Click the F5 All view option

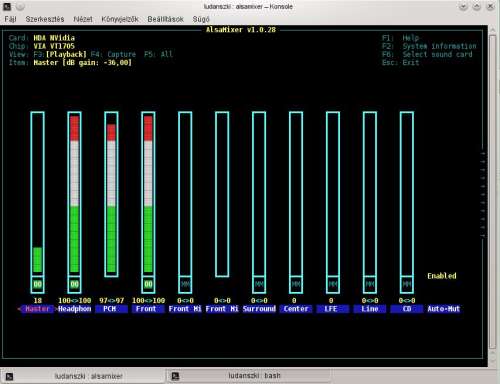(158, 54)
